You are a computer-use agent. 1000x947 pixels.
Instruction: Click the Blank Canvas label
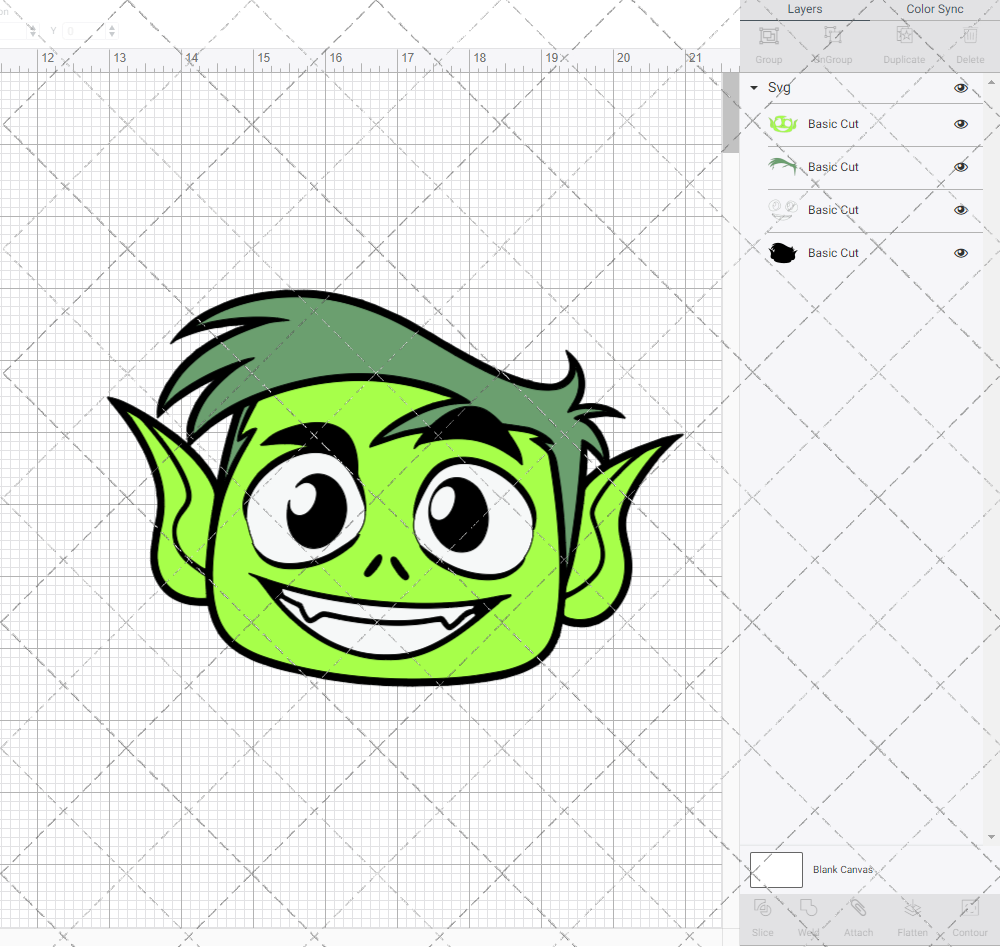tap(843, 870)
